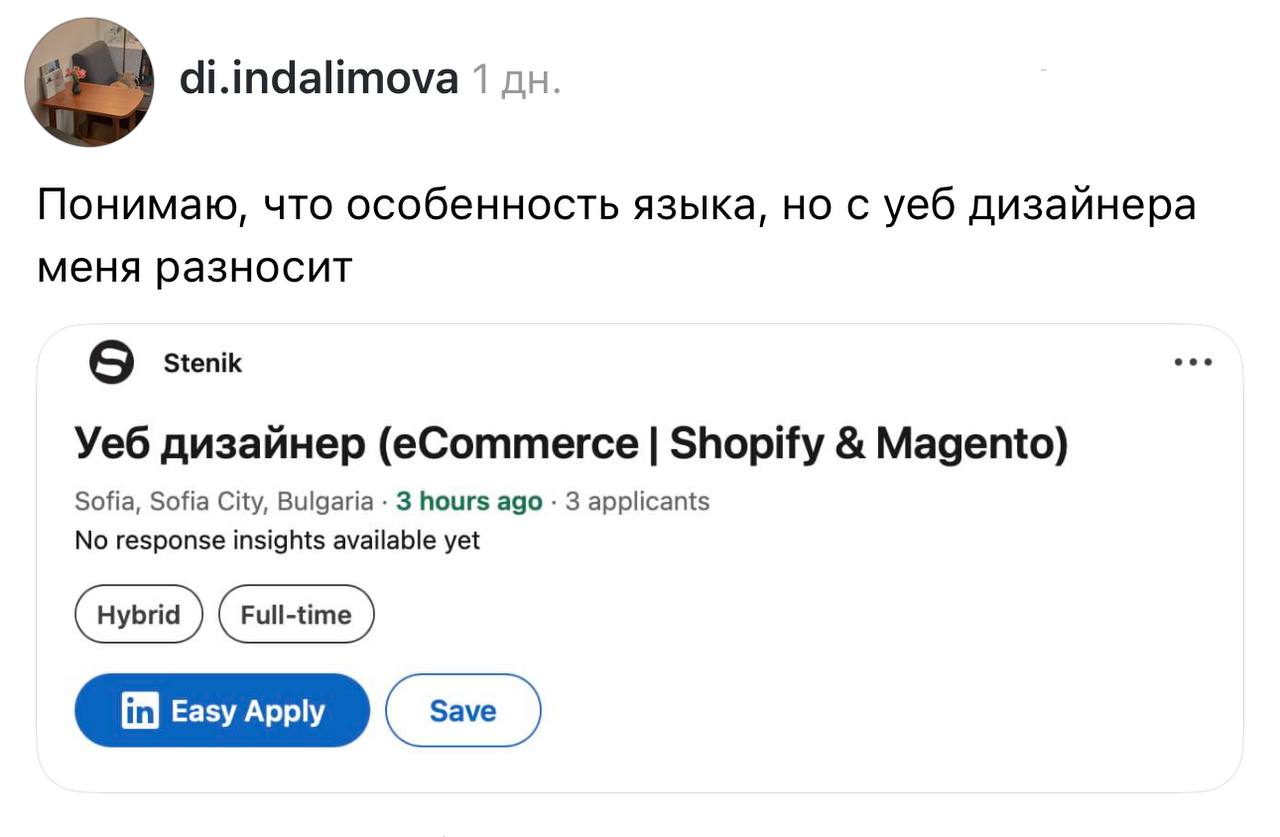The width and height of the screenshot is (1280, 837).
Task: Open the Stenik company name link
Action: pos(201,364)
